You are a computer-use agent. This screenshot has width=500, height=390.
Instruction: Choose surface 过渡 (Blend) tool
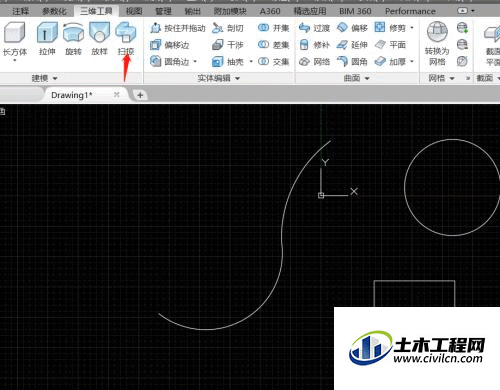click(x=314, y=28)
